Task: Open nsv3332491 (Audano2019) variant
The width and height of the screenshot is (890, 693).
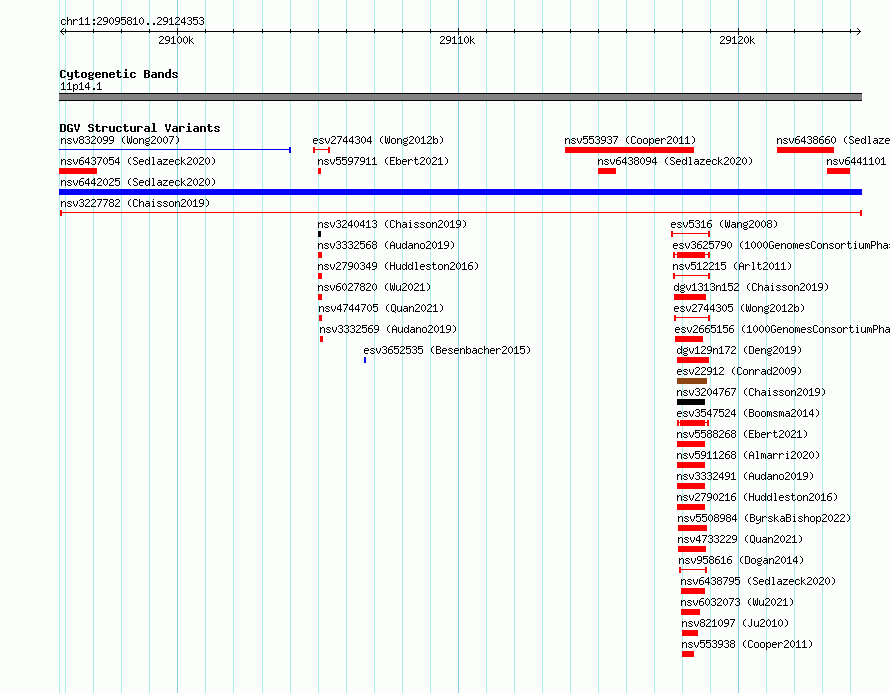Action: coord(745,476)
